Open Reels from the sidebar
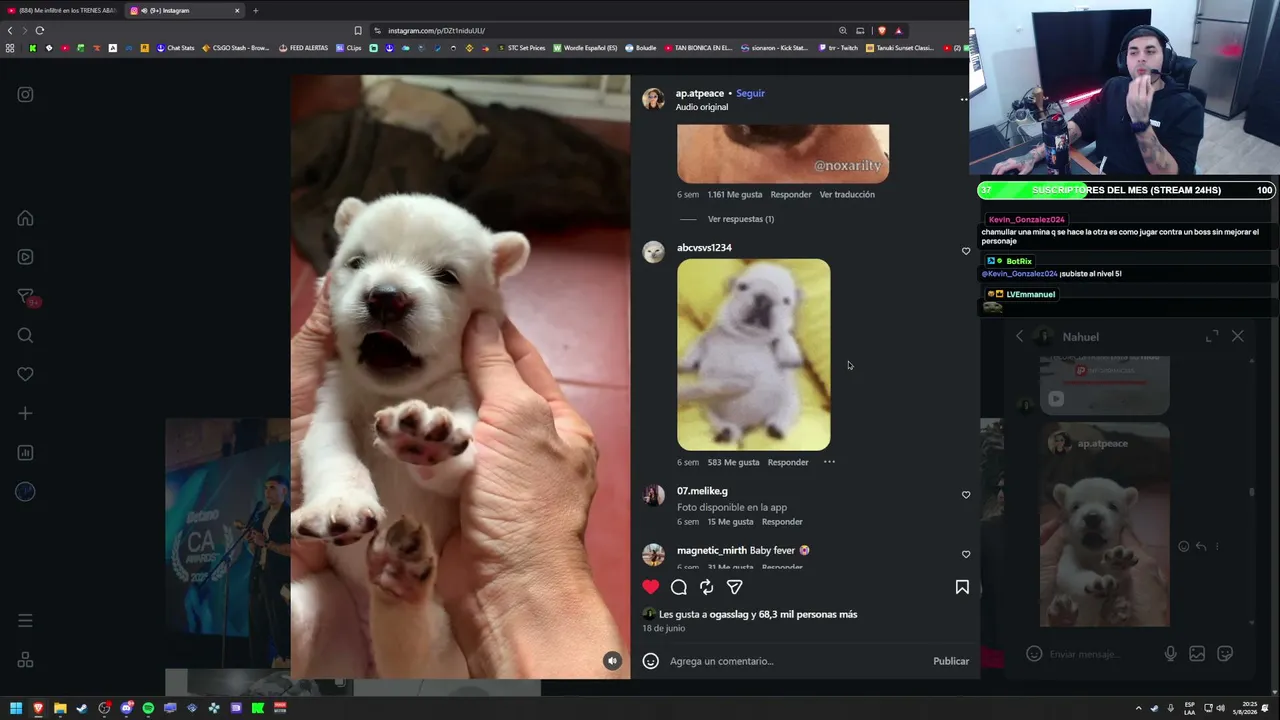1280x720 pixels. click(x=25, y=257)
